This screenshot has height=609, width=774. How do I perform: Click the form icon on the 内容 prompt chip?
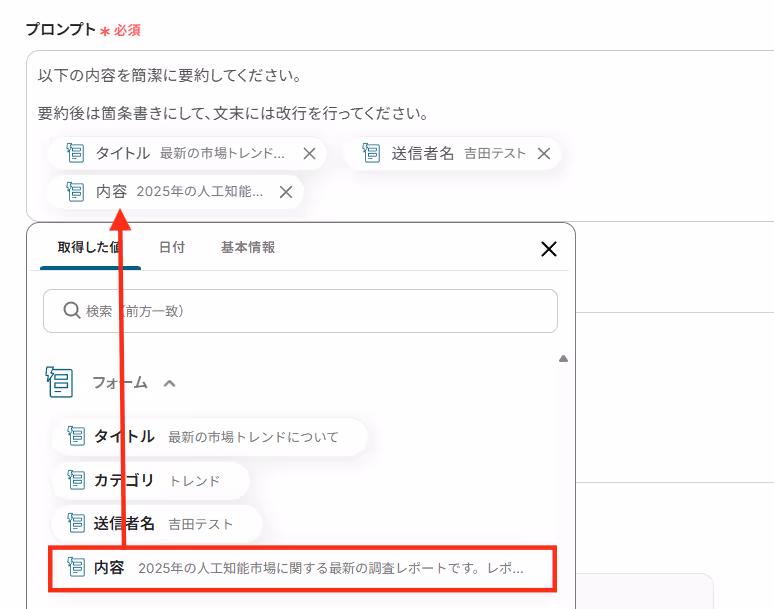pos(75,191)
